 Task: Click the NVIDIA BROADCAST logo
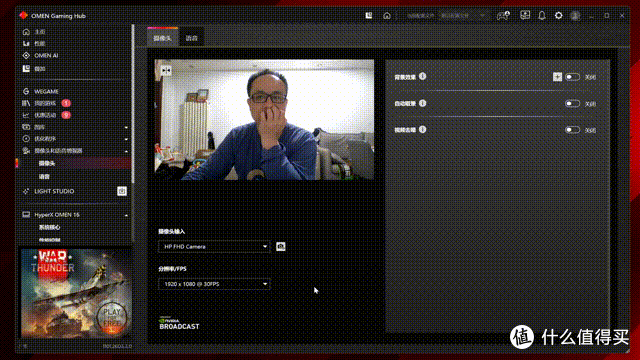179,324
